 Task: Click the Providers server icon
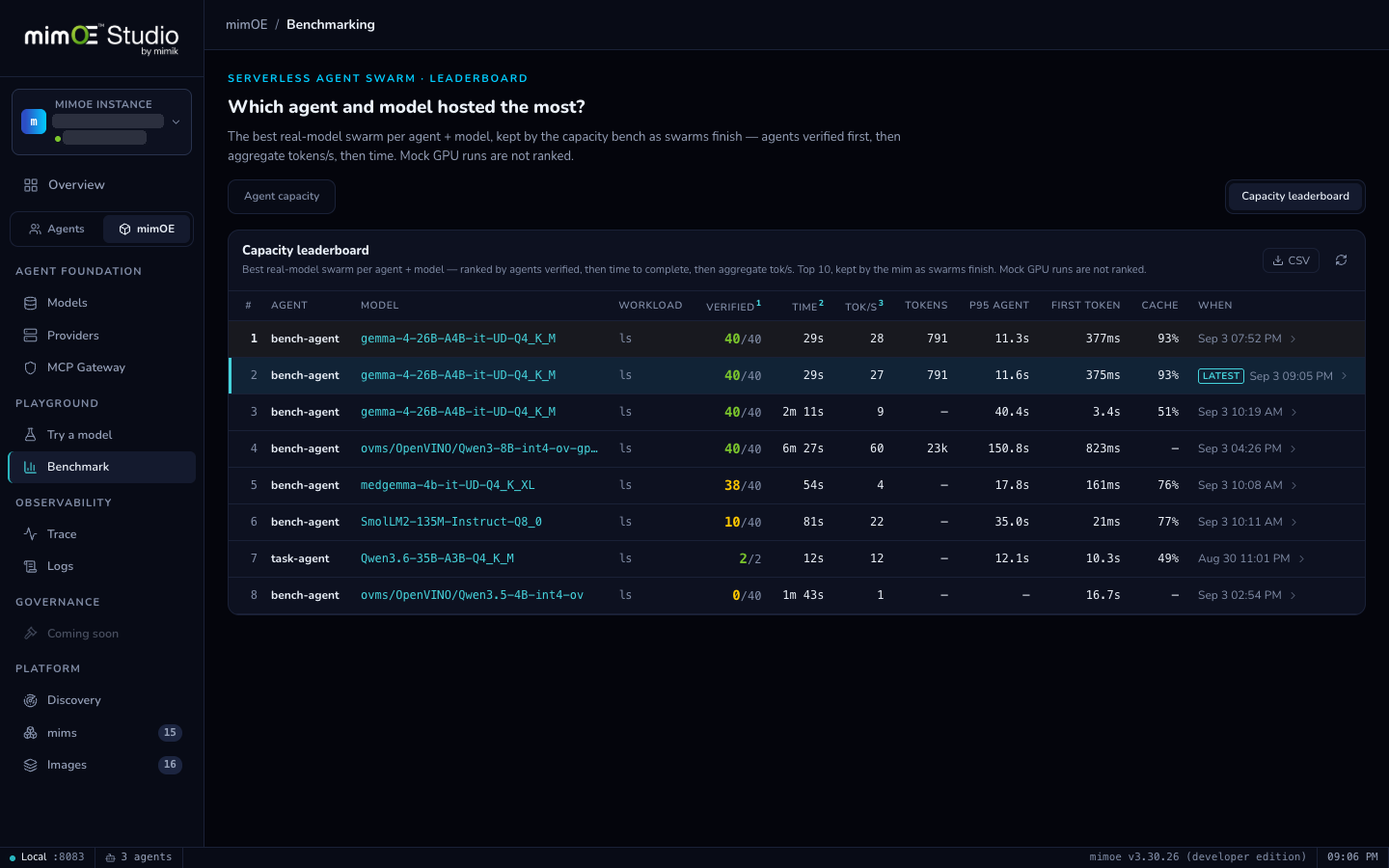[30, 336]
